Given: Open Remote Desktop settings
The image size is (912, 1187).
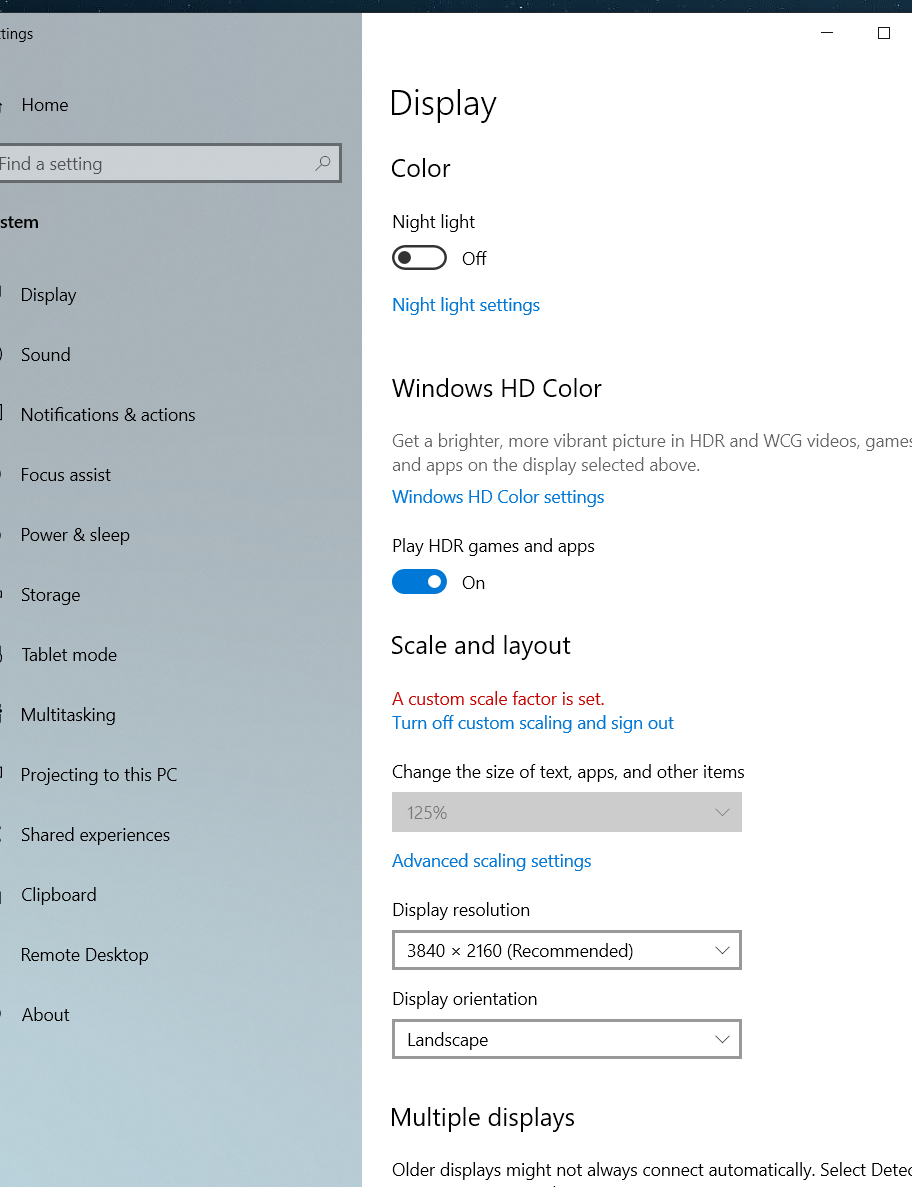Looking at the screenshot, I should coord(84,955).
